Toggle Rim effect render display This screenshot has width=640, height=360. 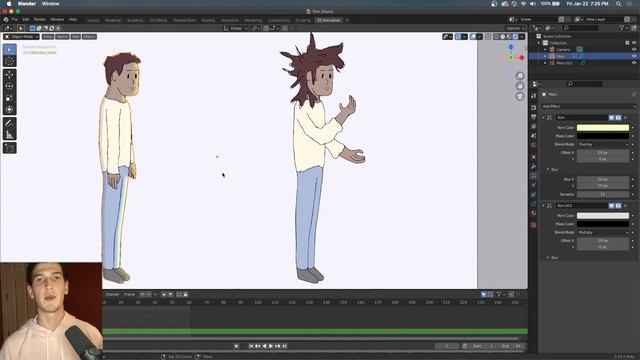[x=618, y=118]
